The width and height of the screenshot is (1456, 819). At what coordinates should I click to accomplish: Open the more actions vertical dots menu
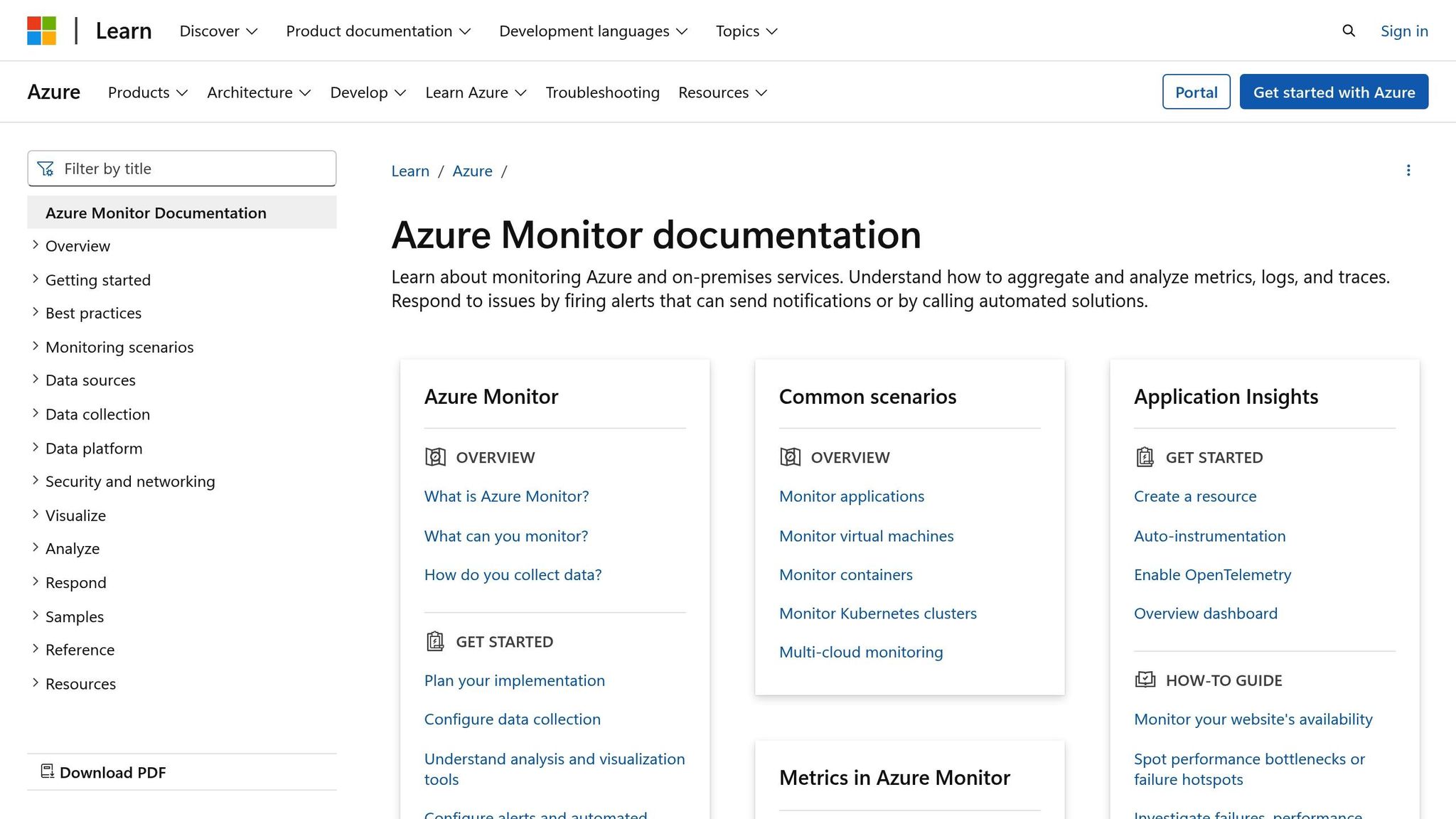pos(1408,171)
